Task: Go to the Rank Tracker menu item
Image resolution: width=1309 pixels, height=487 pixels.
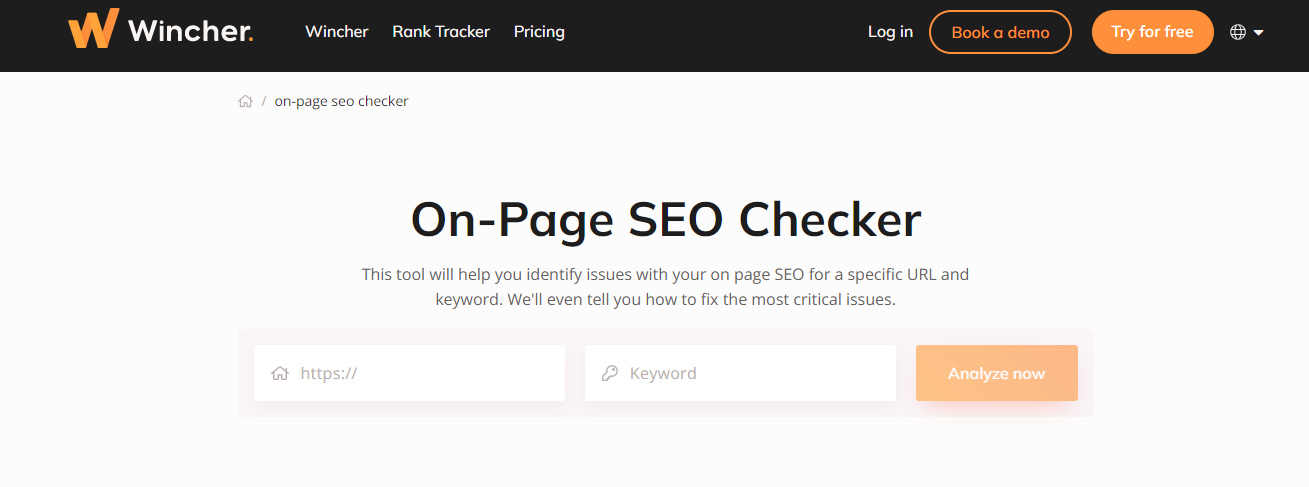Action: [441, 32]
